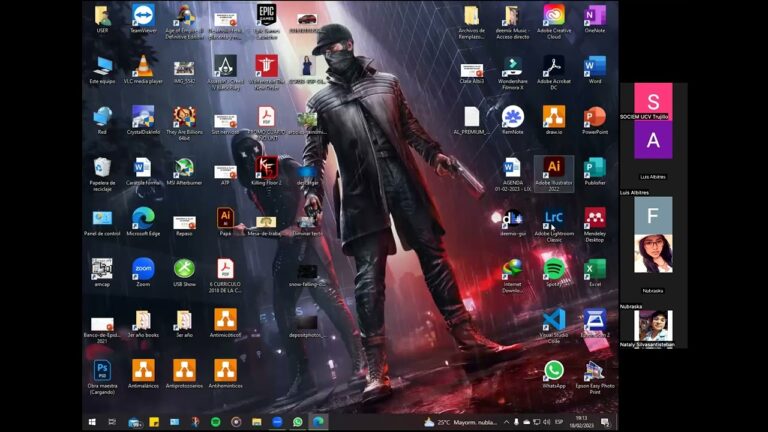Open Age of Empires Definitive Edition shortcut
Image resolution: width=768 pixels, height=432 pixels.
point(184,22)
